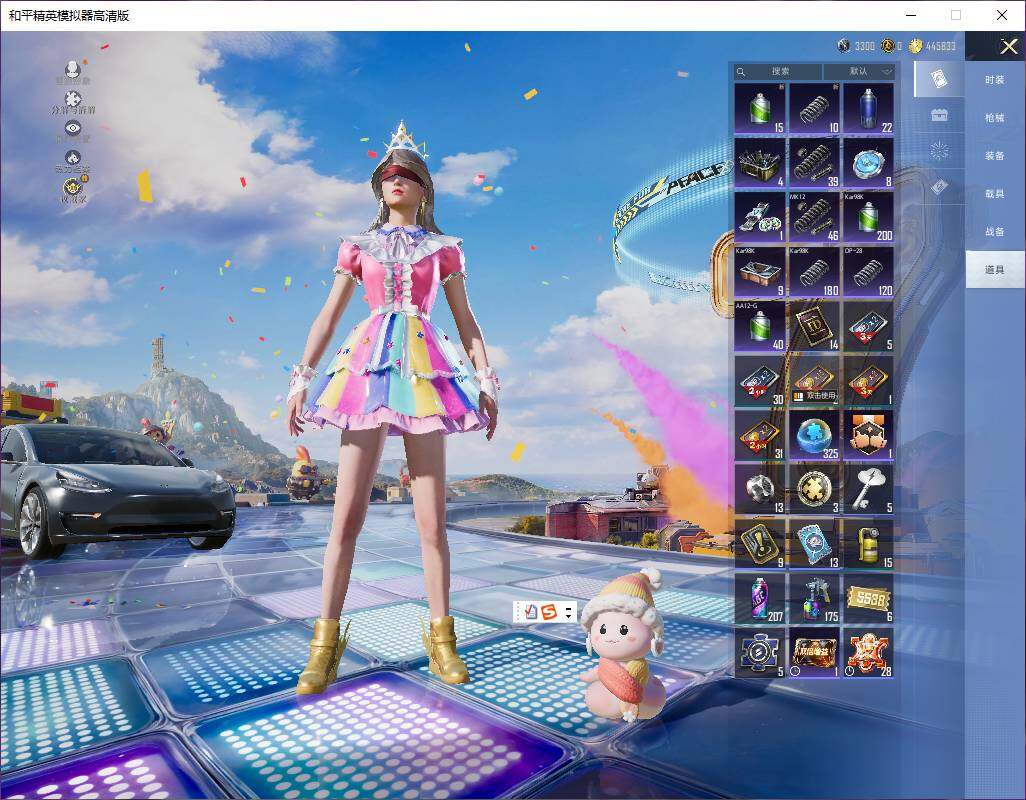Select the orange handshake badge item

point(868,436)
